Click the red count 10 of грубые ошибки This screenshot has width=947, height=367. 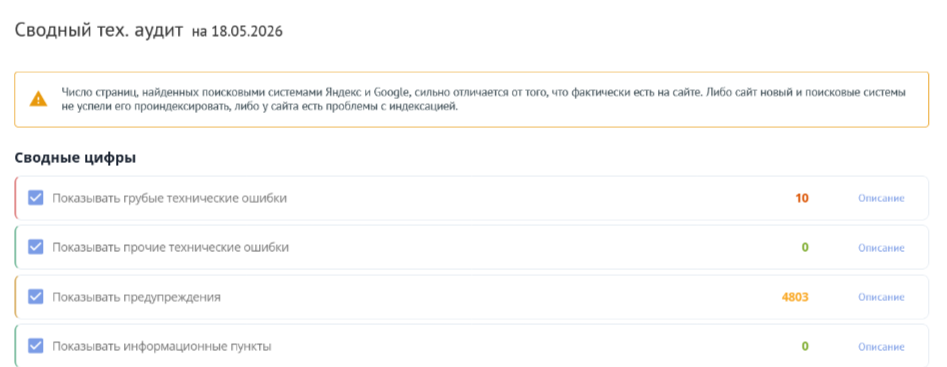pyautogui.click(x=802, y=198)
